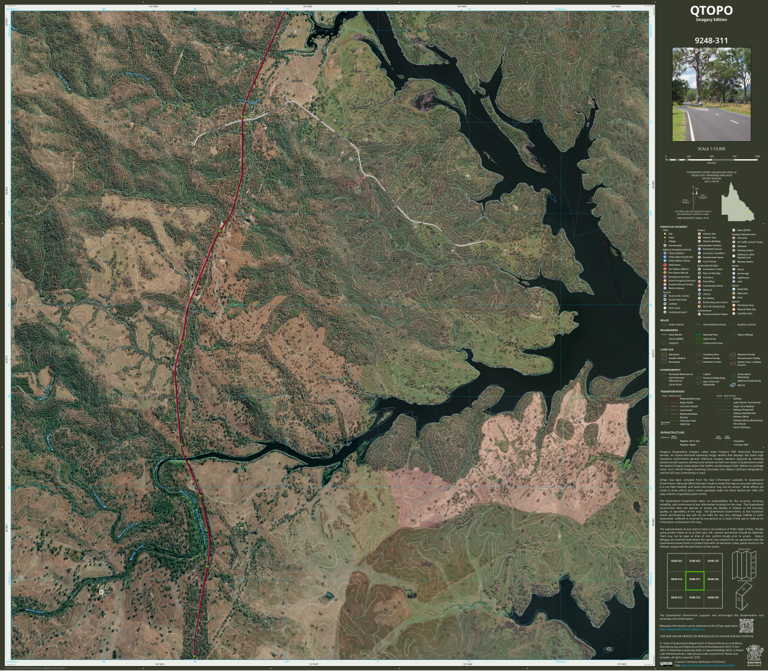Click the Queensland state locator map
The height and width of the screenshot is (671, 768).
[x=738, y=202]
